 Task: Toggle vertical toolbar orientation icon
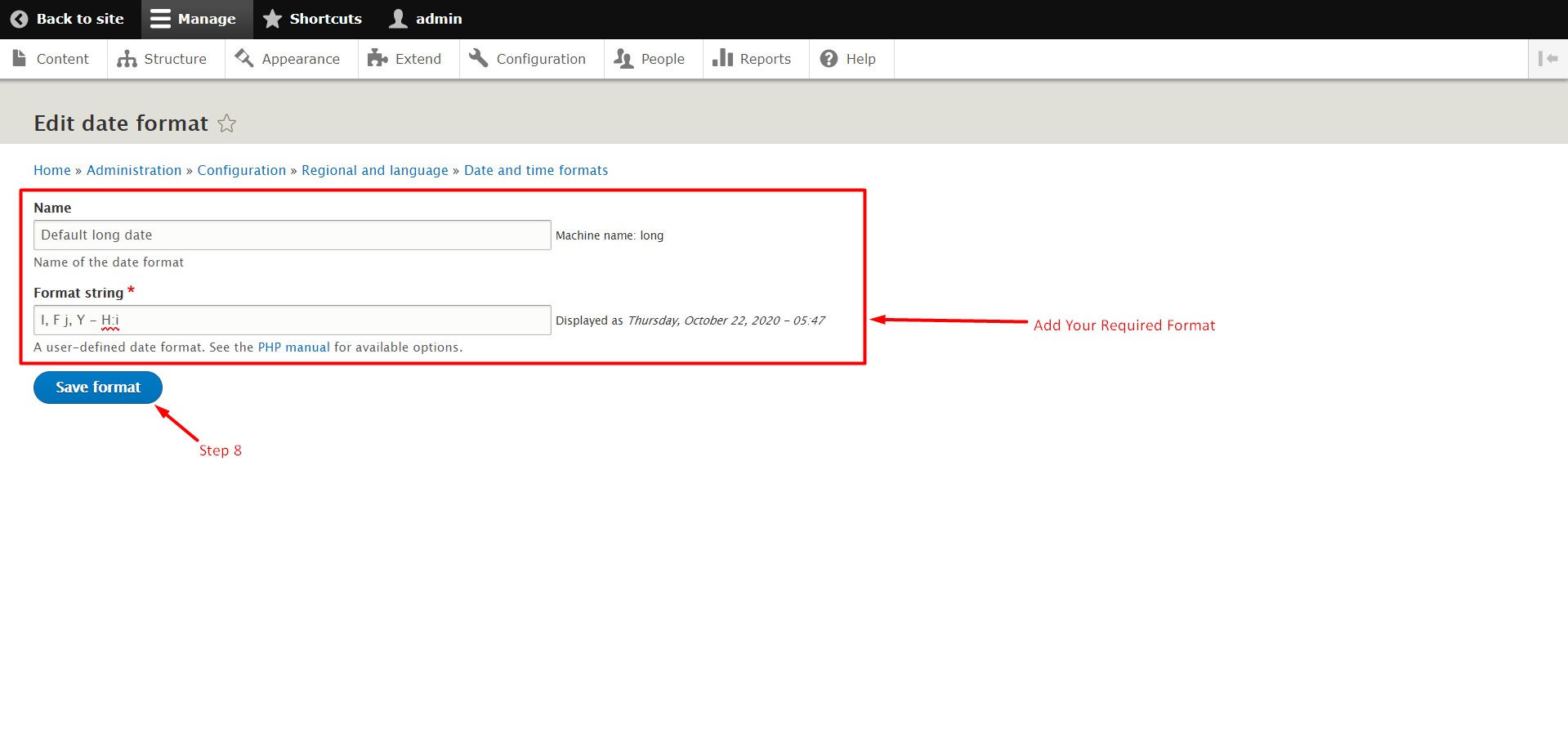point(1548,59)
